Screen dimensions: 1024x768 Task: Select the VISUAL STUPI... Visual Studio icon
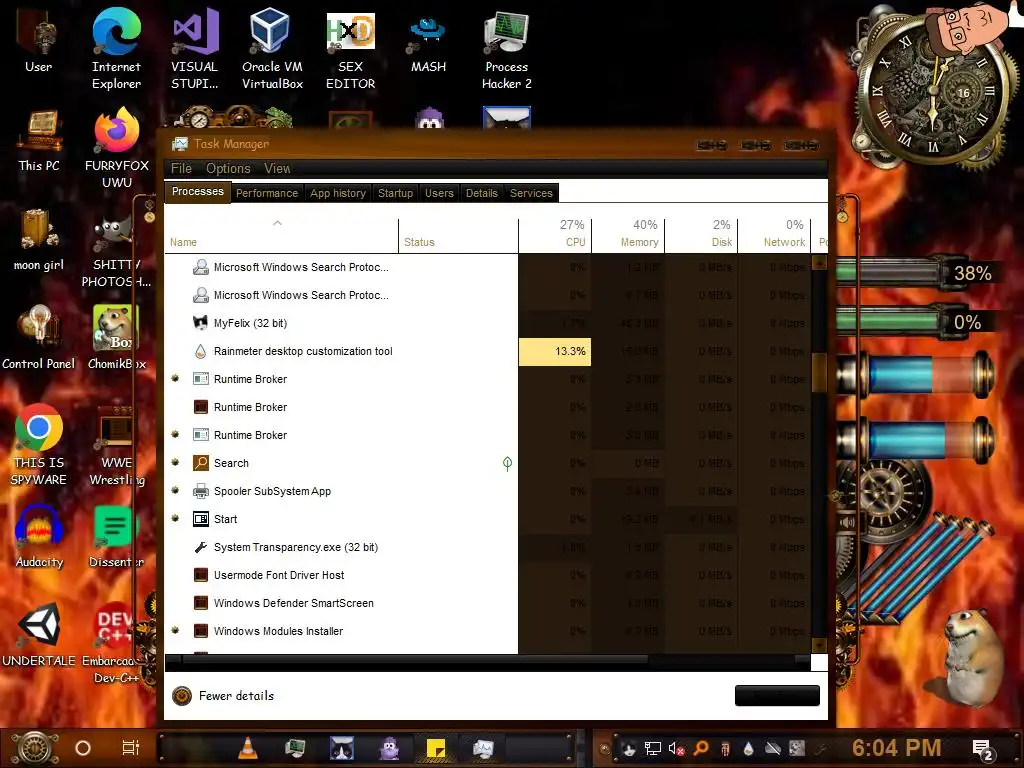[x=195, y=49]
